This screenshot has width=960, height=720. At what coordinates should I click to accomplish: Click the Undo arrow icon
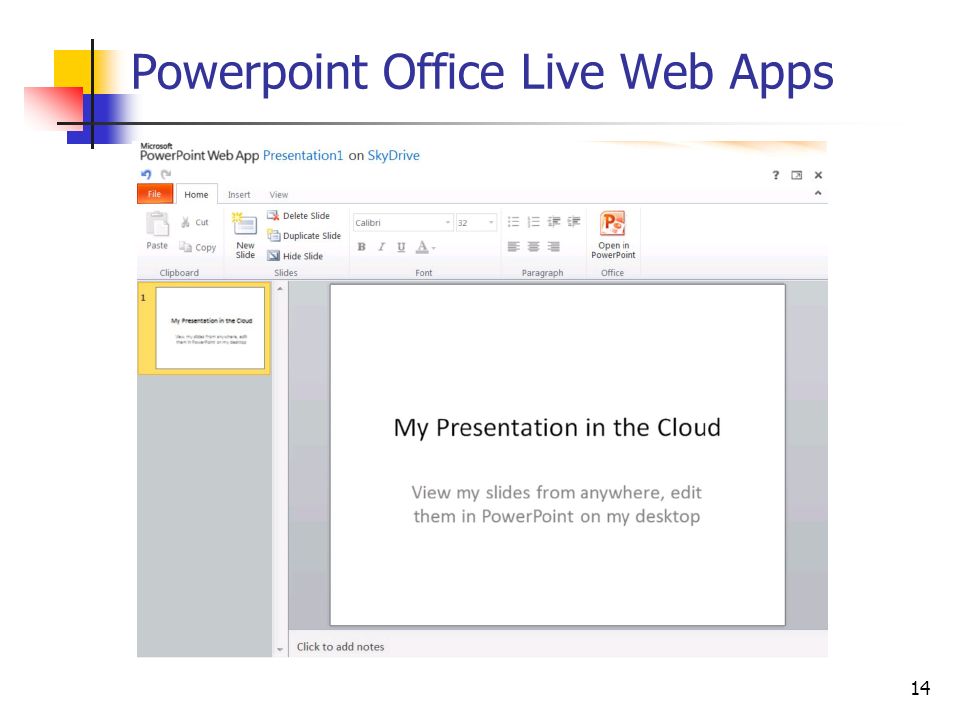coord(146,174)
